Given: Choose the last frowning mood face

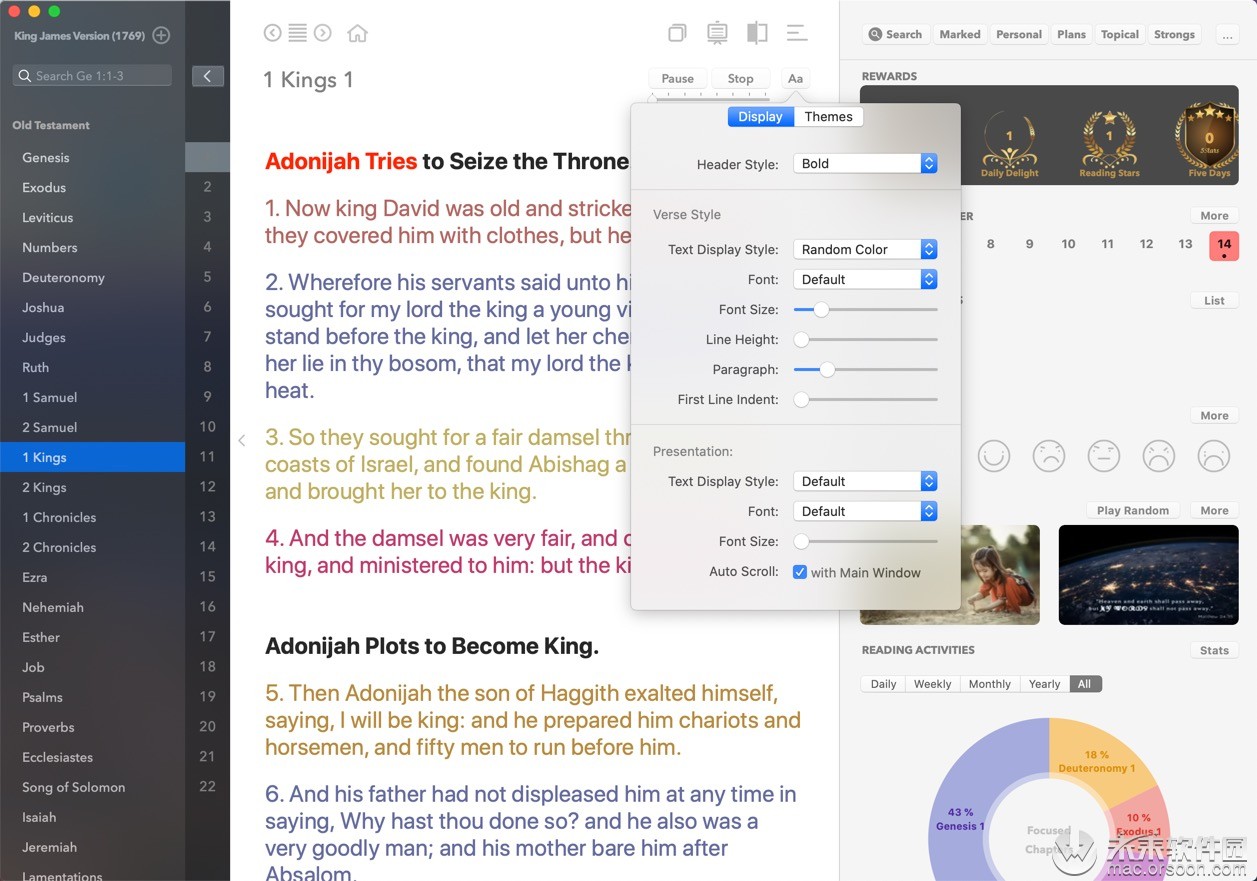Looking at the screenshot, I should pos(1213,456).
